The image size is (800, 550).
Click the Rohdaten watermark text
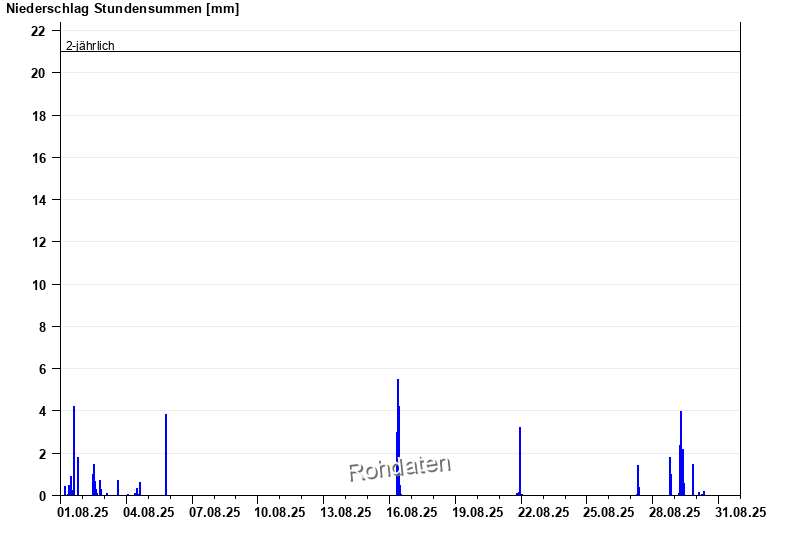point(400,467)
